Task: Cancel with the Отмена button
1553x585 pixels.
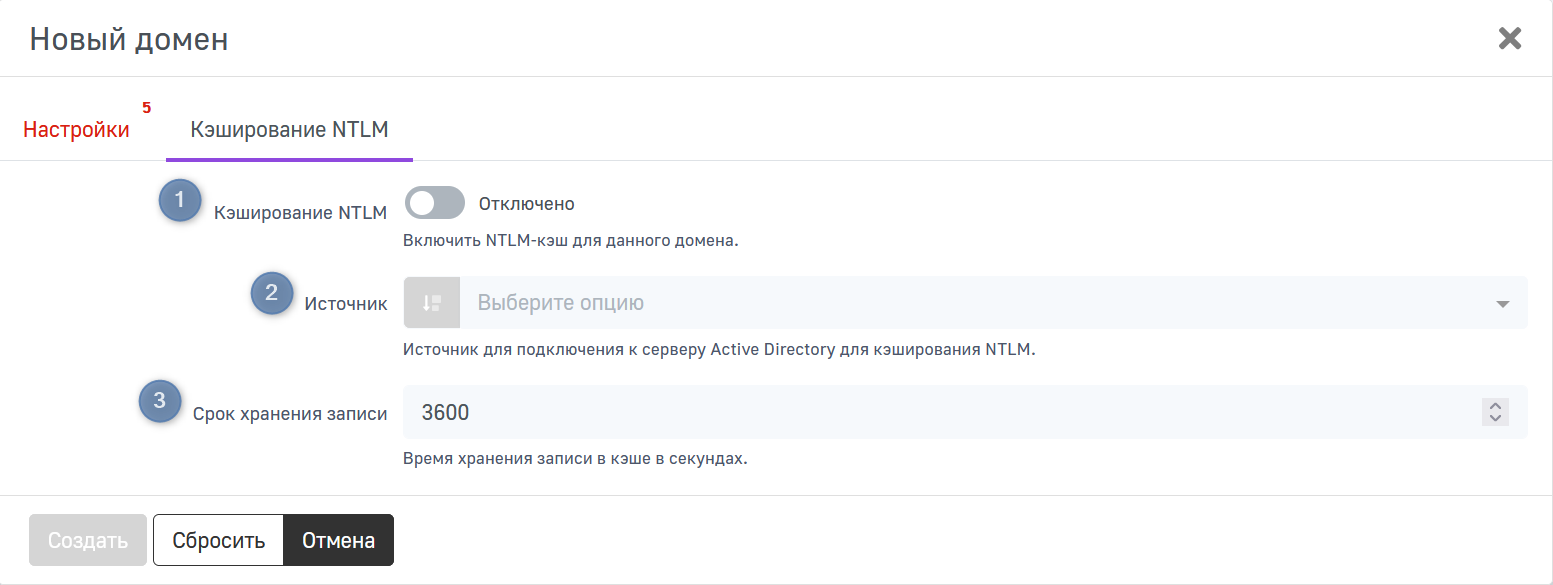Action: point(339,541)
